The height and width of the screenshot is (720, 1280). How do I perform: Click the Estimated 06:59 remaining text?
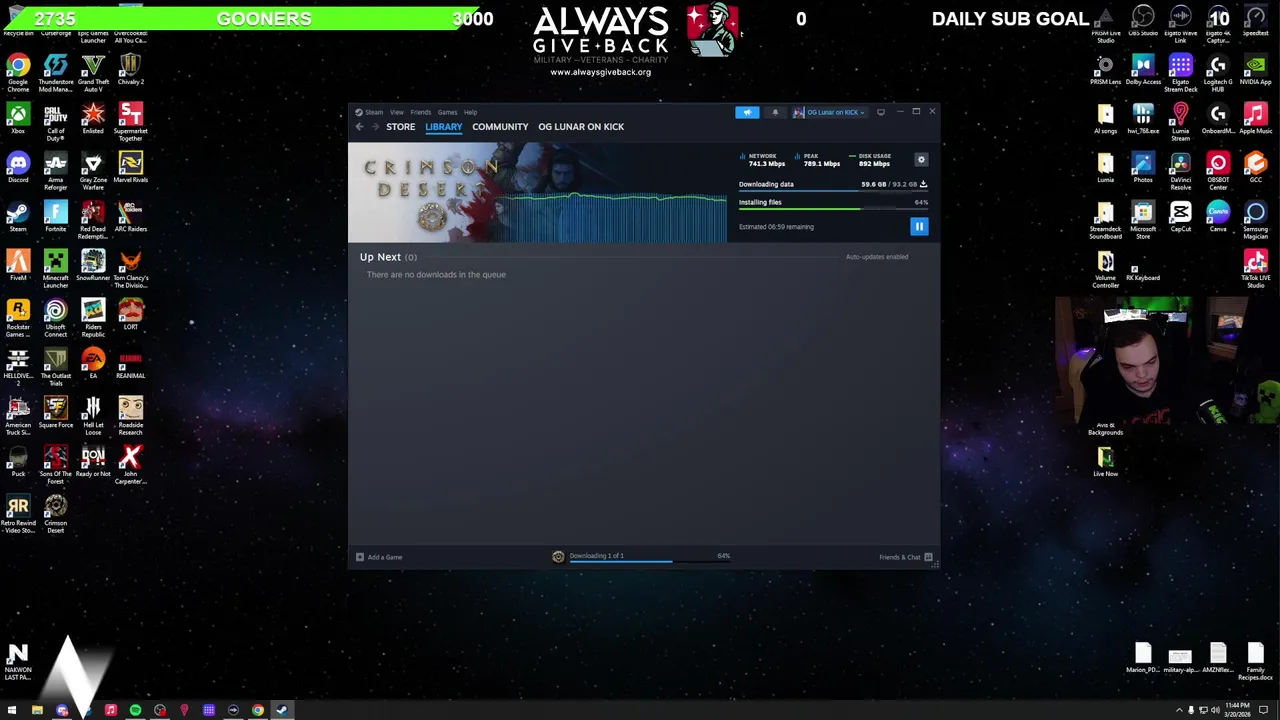pos(776,227)
